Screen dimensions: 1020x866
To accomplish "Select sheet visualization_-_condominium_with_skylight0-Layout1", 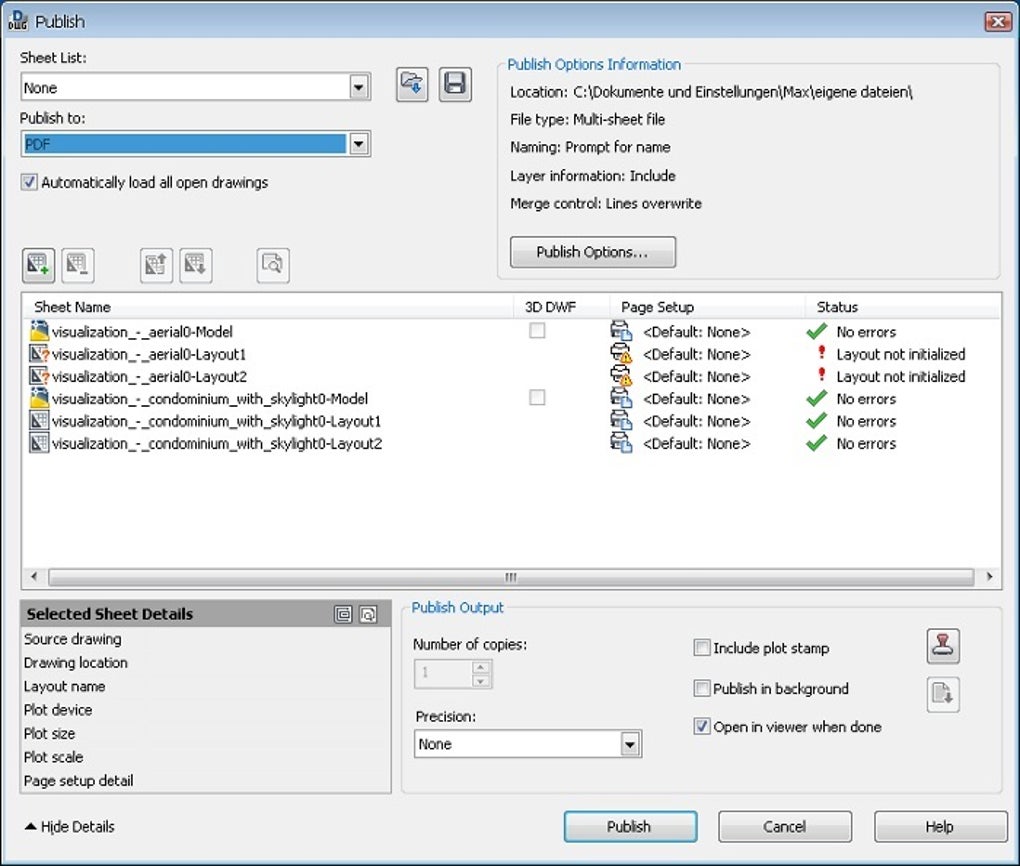I will click(217, 421).
